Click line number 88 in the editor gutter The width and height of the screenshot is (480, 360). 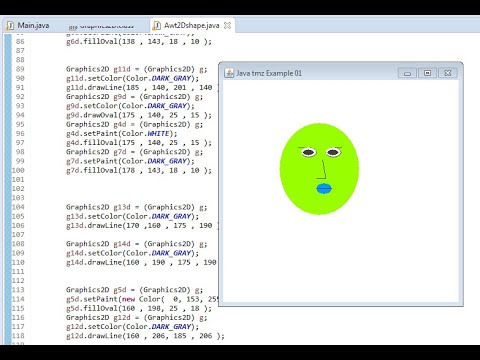pos(20,60)
